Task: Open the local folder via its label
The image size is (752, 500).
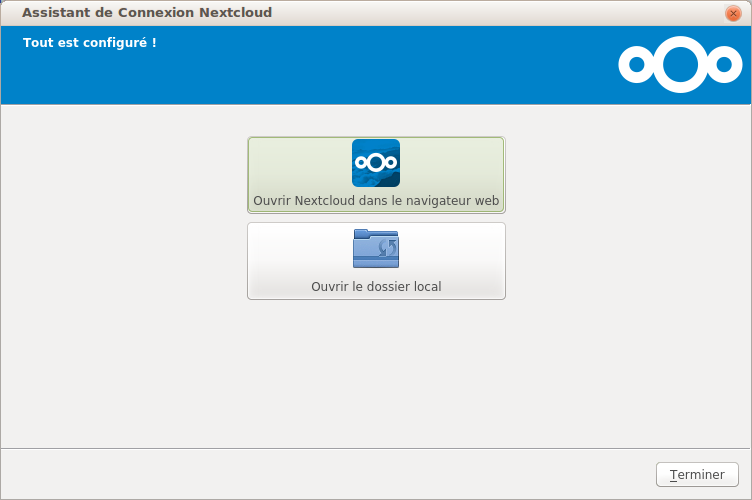Action: (376, 287)
